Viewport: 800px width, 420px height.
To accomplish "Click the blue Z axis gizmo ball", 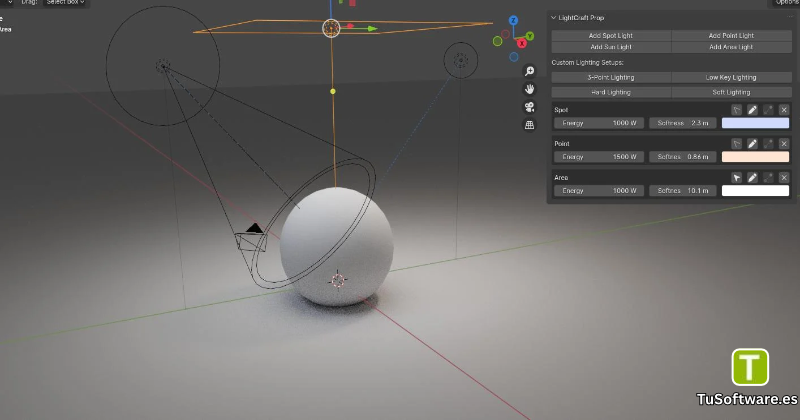I will 513,20.
